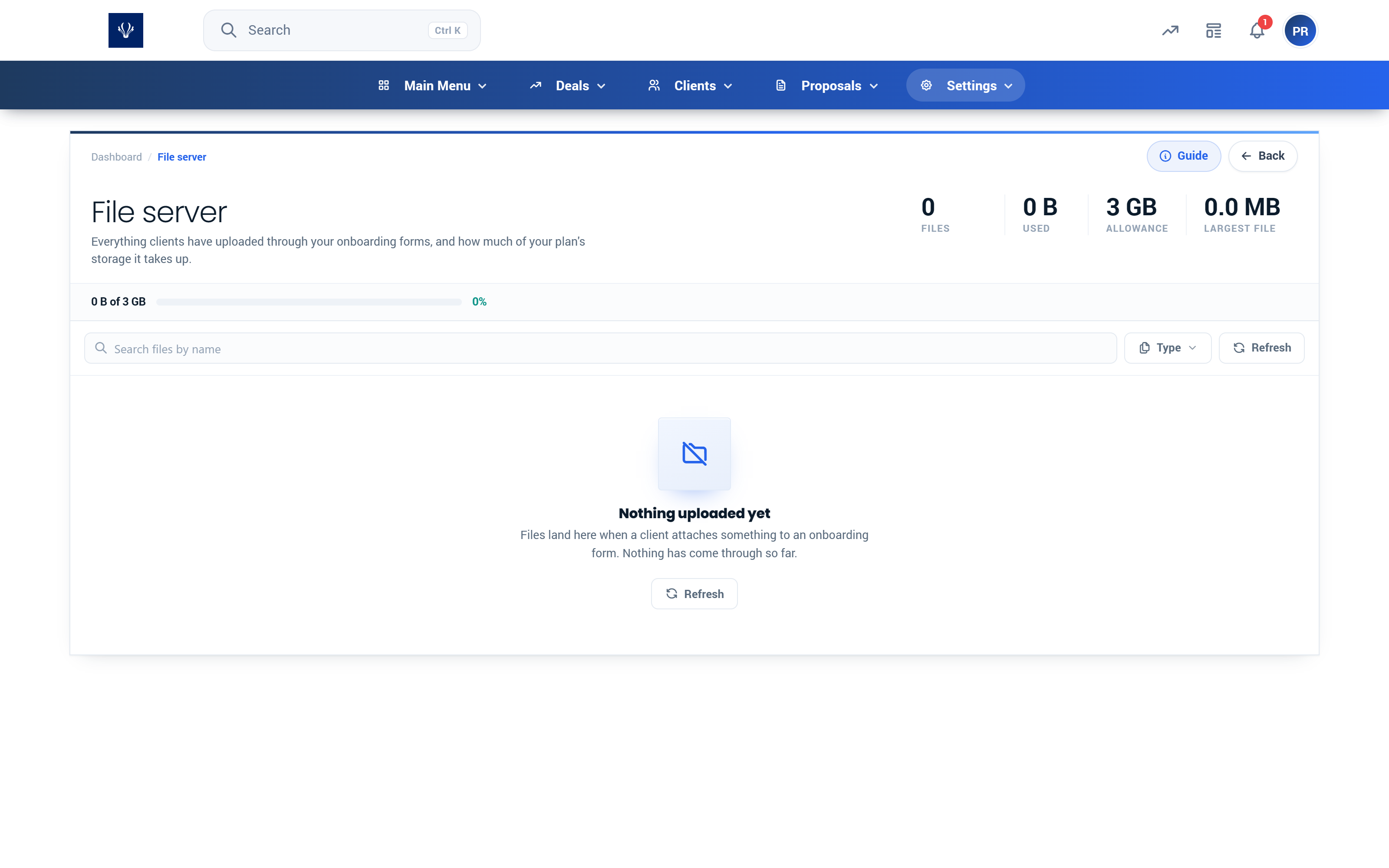Click the Nothing uploaded yet heading
This screenshot has width=1389, height=868.
(694, 513)
